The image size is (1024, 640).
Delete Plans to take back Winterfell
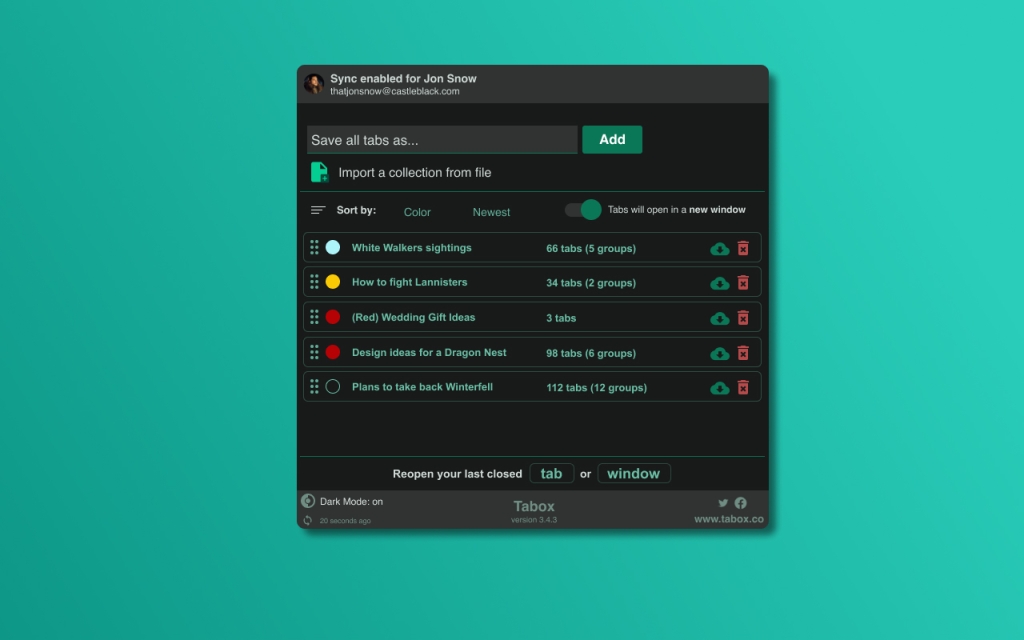click(x=743, y=387)
